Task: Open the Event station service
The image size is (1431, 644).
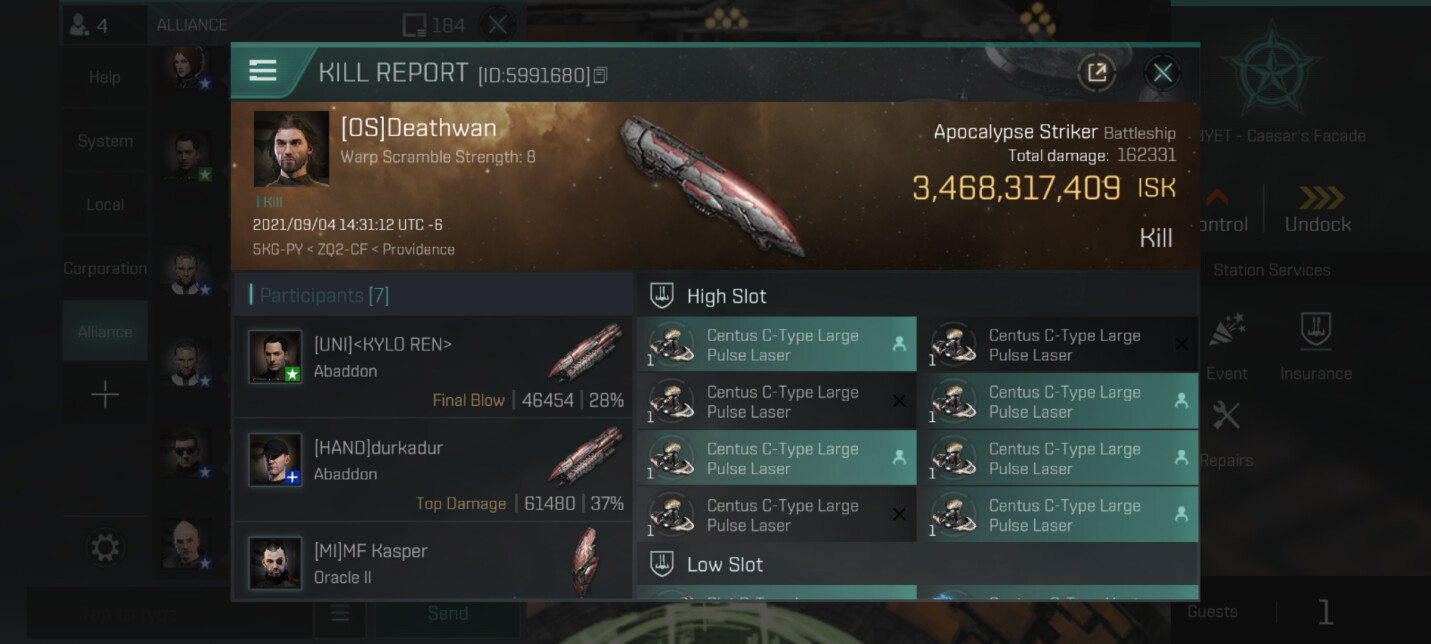Action: pyautogui.click(x=1226, y=346)
